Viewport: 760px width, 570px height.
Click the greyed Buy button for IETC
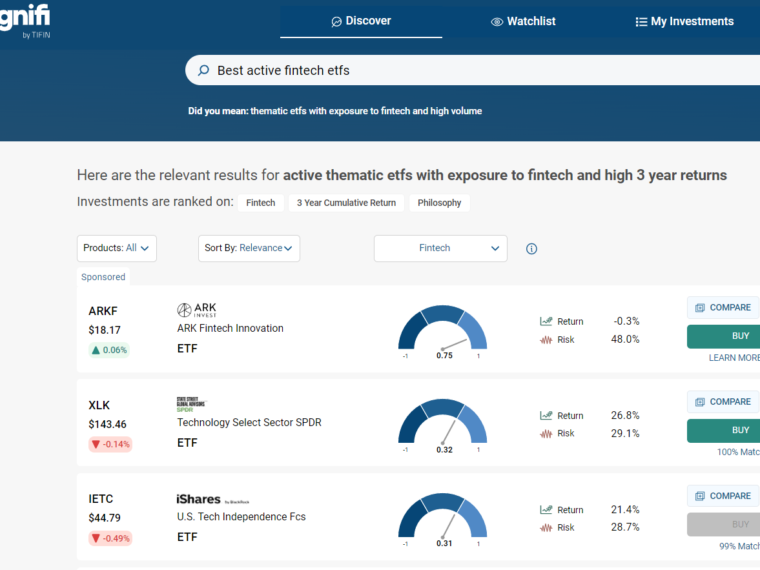click(724, 524)
